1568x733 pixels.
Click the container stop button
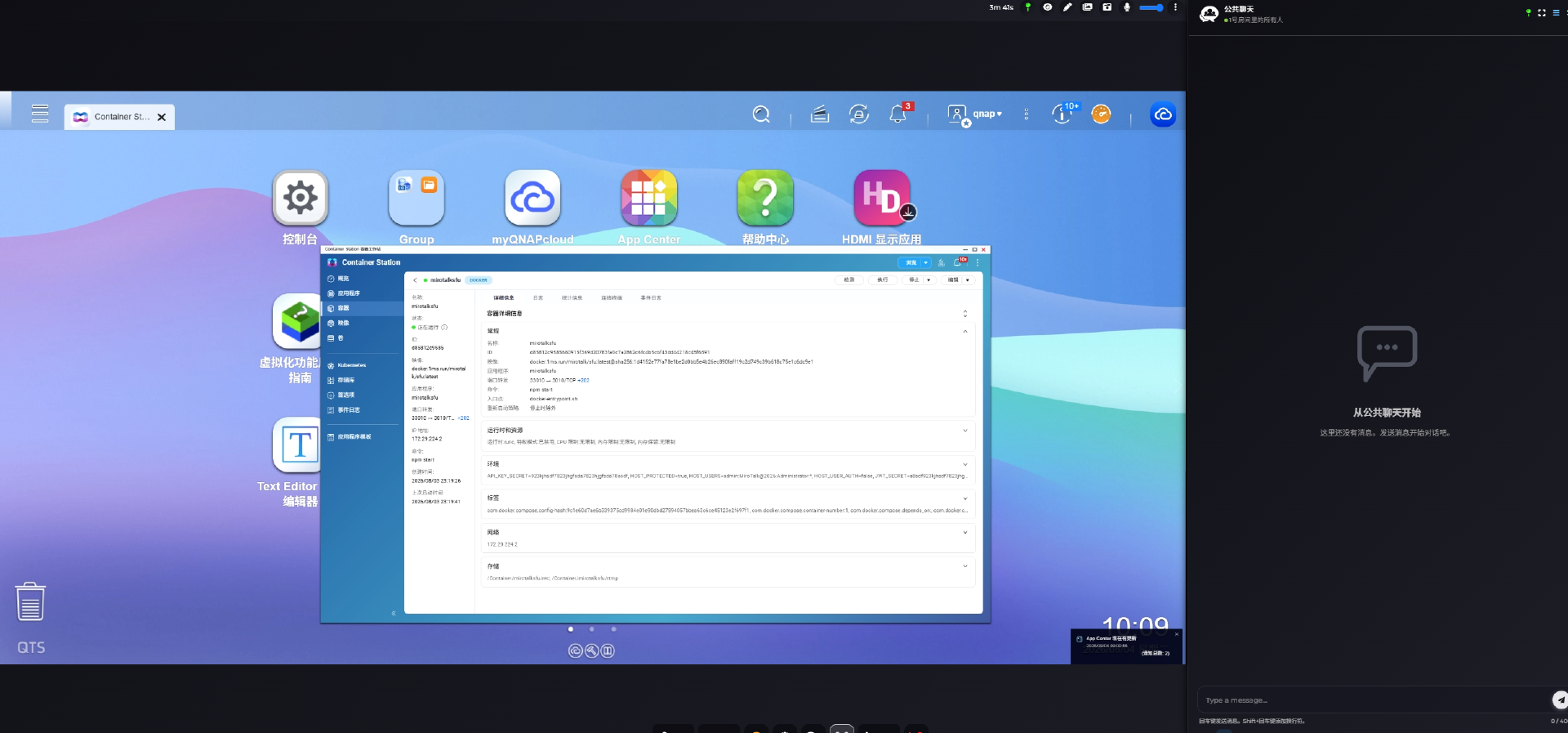(x=913, y=279)
